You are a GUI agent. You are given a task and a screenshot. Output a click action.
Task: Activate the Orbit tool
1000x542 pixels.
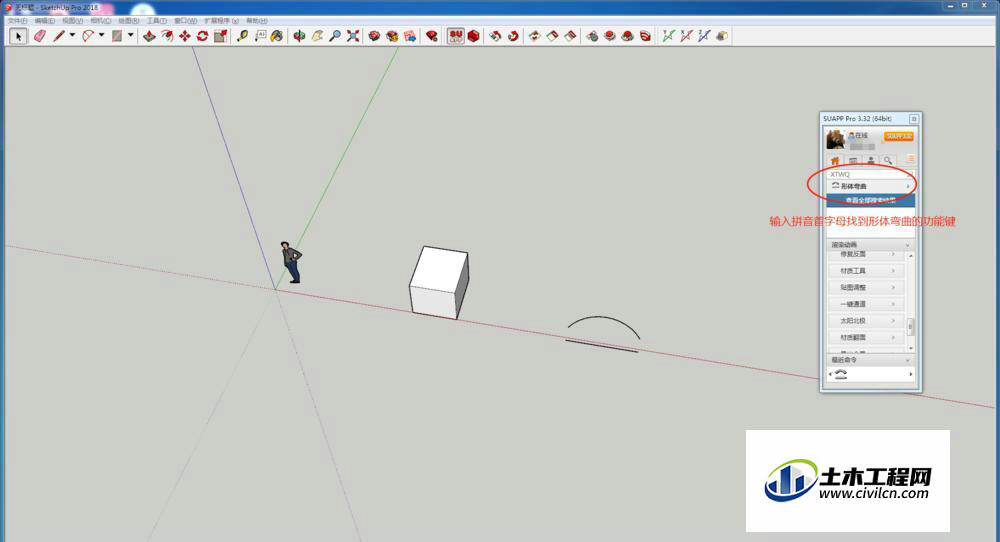[299, 36]
